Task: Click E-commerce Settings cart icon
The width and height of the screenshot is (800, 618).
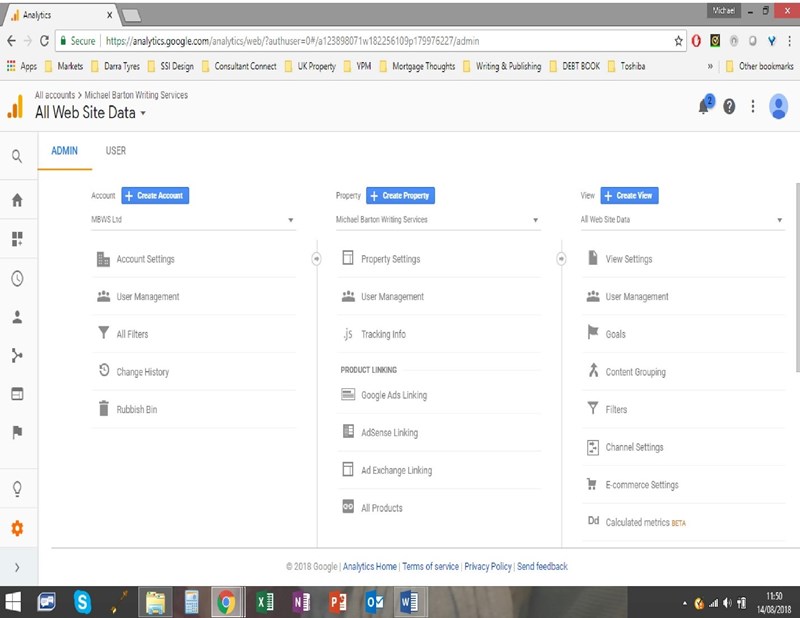Action: pyautogui.click(x=592, y=484)
